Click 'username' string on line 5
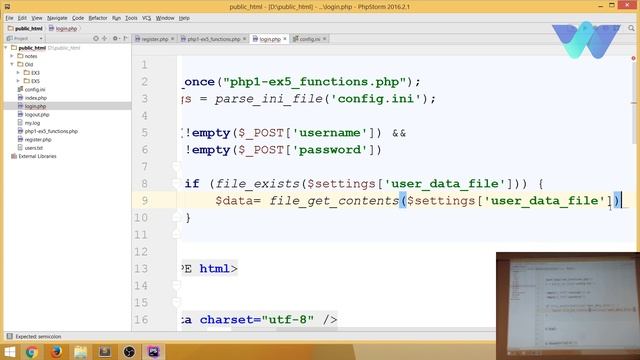 (330, 133)
